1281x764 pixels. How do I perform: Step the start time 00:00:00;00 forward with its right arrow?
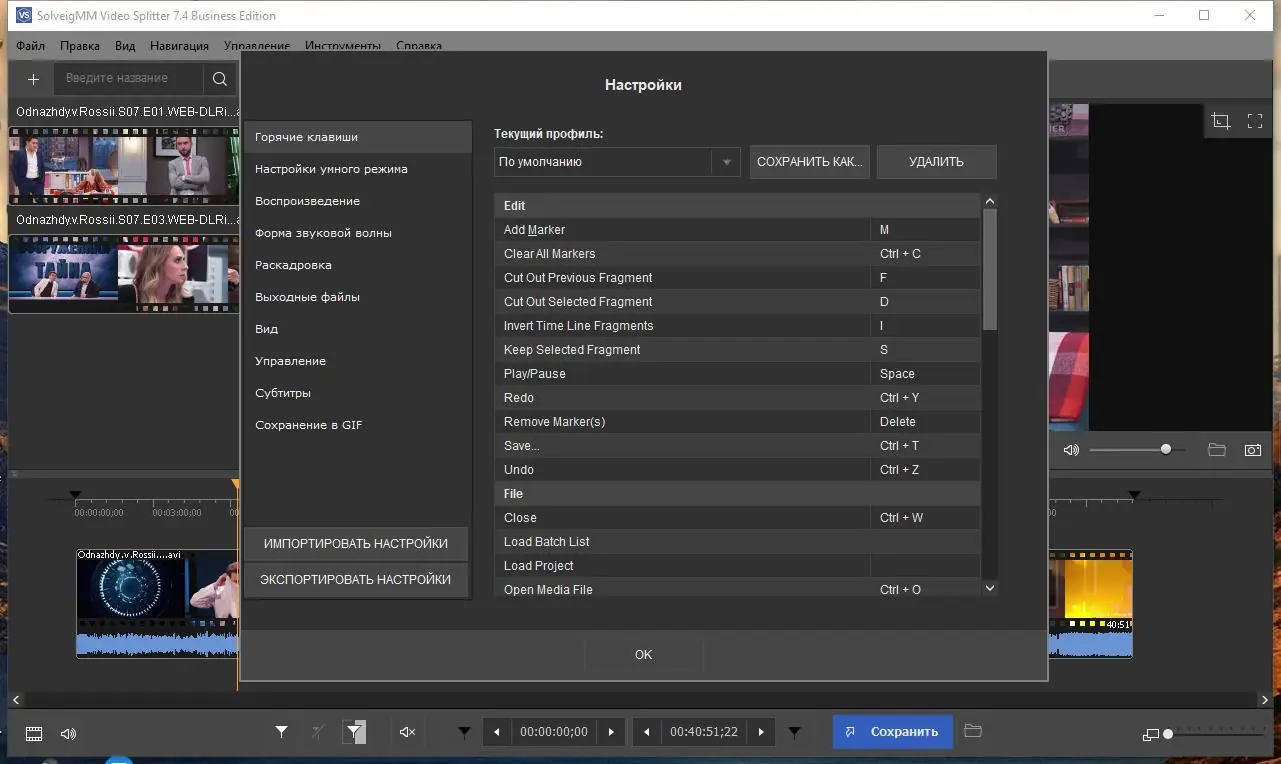(611, 732)
